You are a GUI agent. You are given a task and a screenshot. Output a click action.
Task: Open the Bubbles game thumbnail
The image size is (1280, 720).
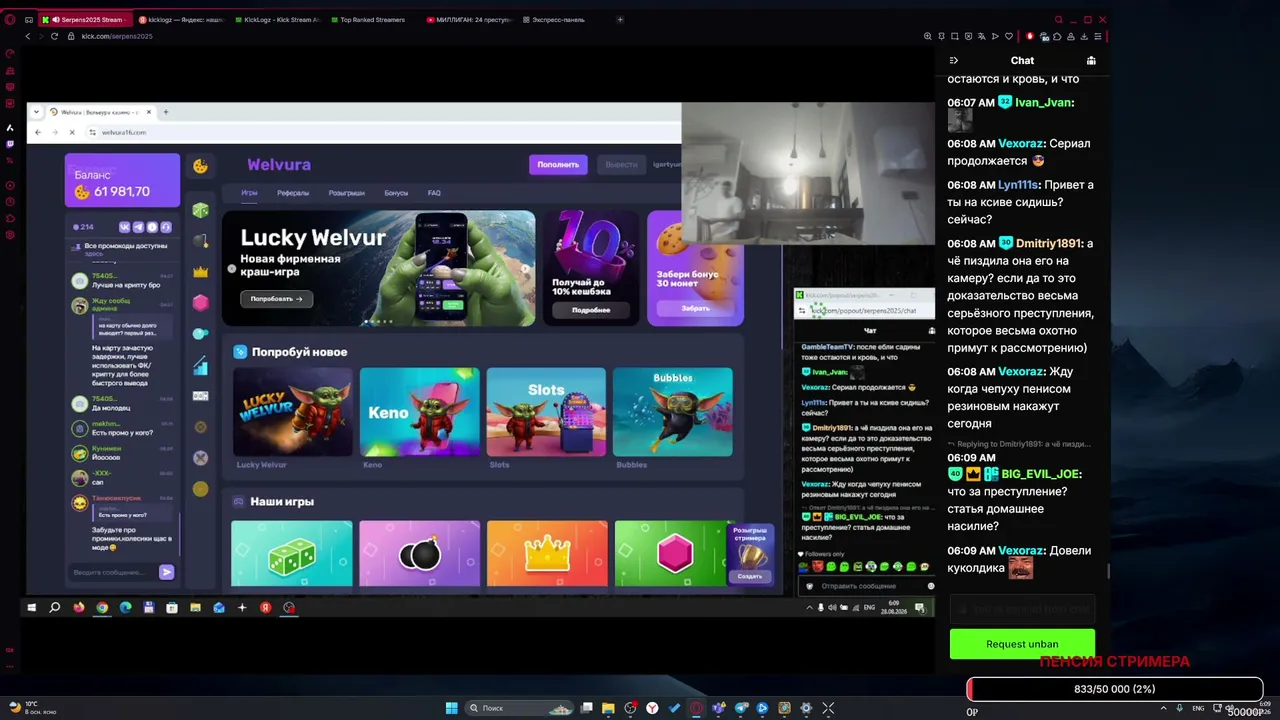(673, 412)
